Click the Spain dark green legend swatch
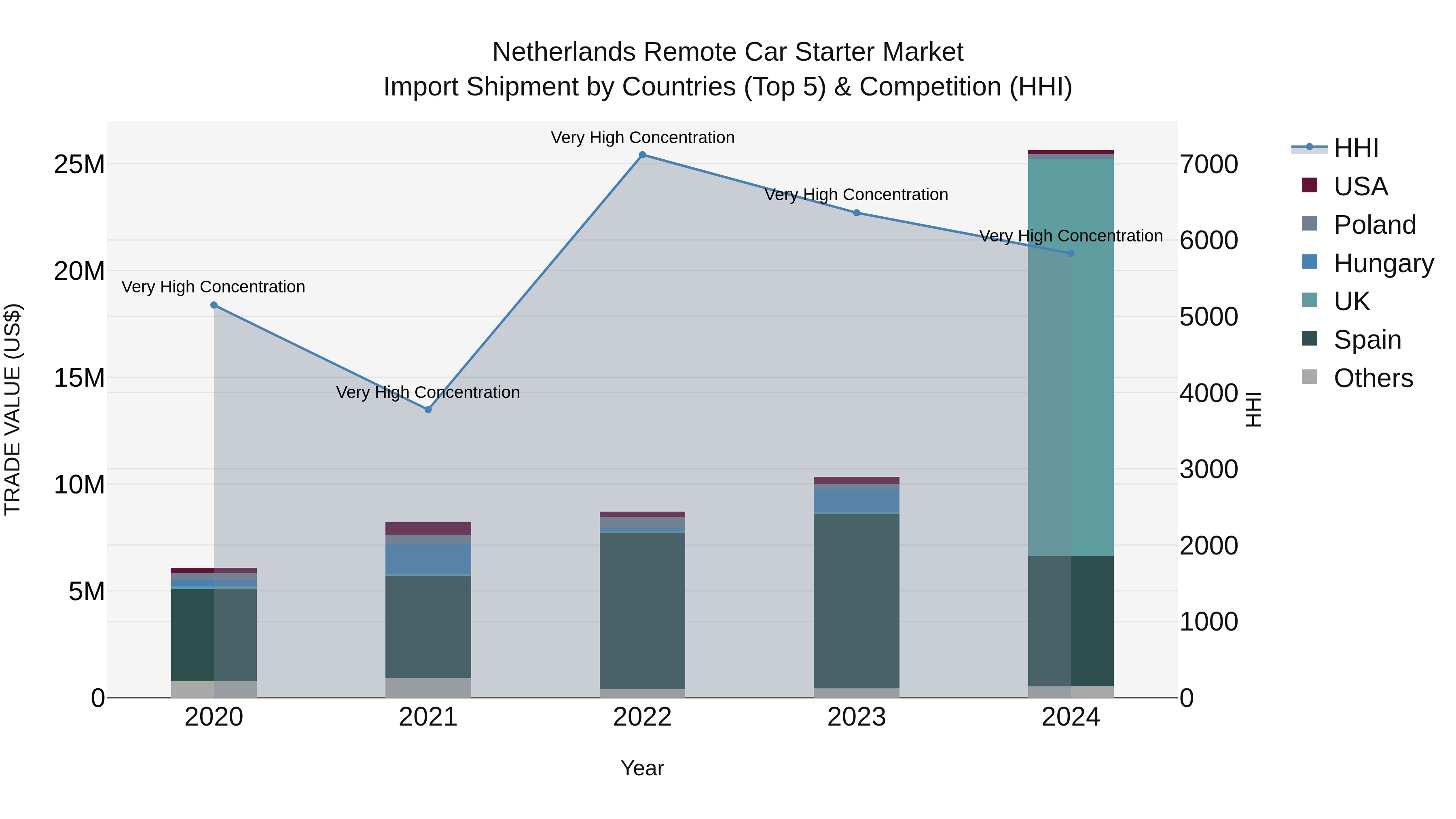 click(1309, 338)
